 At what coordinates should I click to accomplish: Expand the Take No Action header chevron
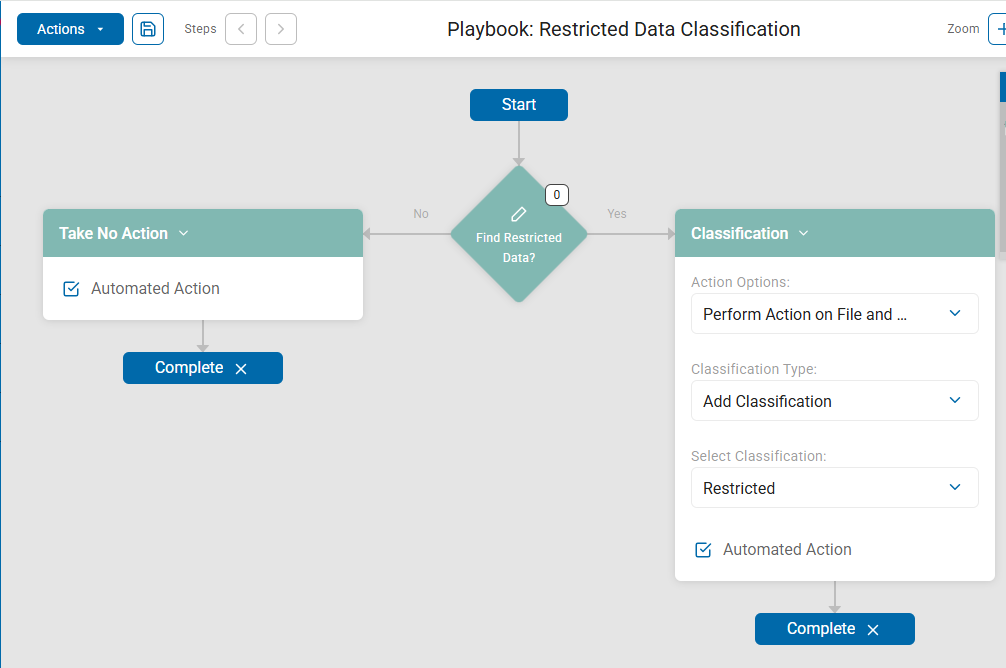[x=183, y=233]
